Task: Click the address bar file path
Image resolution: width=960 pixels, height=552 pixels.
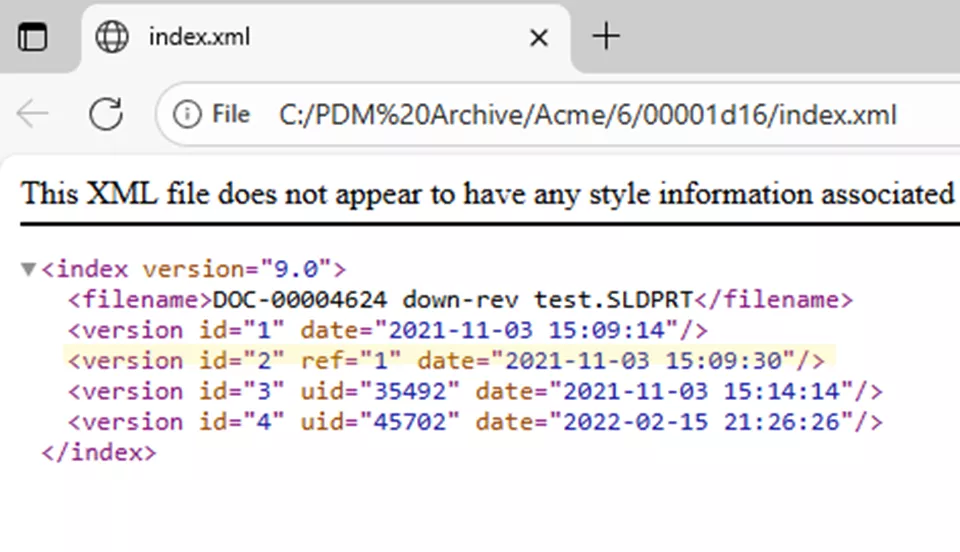Action: point(588,115)
